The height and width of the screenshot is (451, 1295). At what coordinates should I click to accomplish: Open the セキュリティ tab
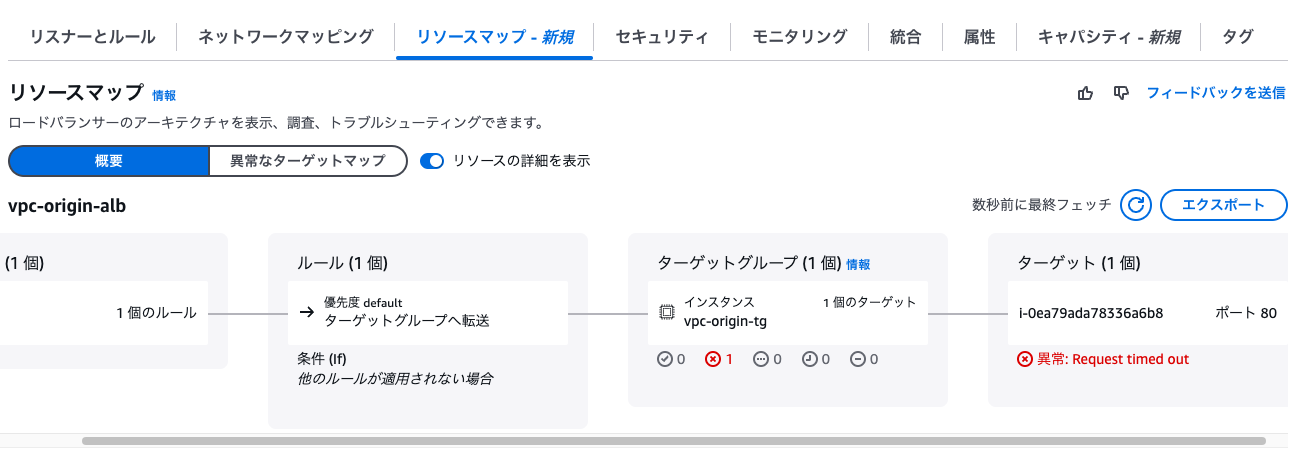pos(662,37)
